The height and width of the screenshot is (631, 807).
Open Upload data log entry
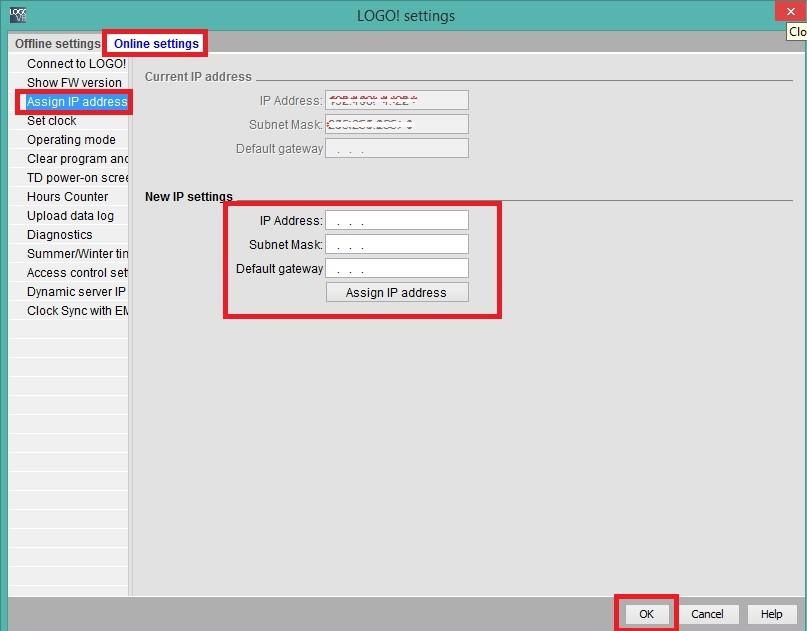pos(70,216)
